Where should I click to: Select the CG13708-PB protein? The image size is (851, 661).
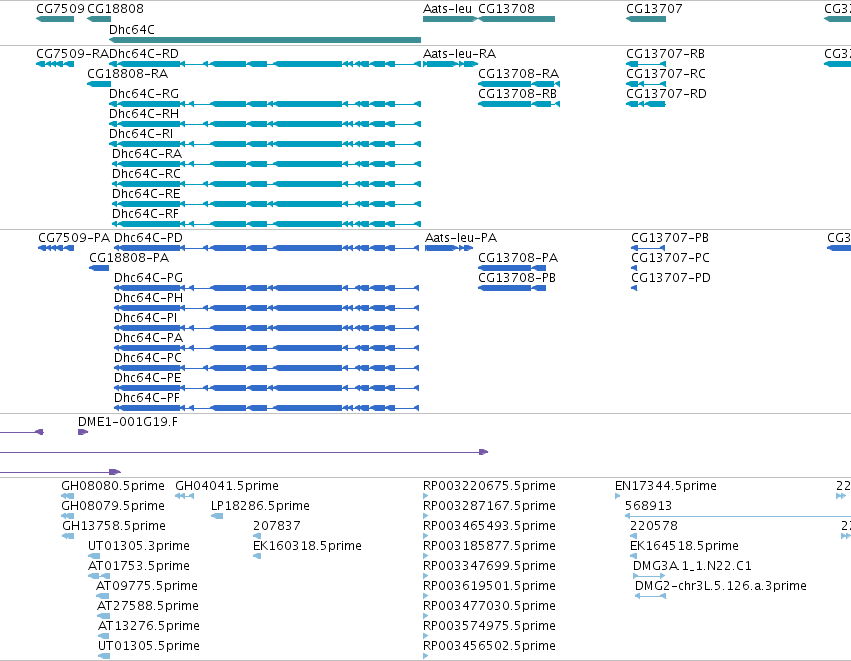[x=512, y=288]
